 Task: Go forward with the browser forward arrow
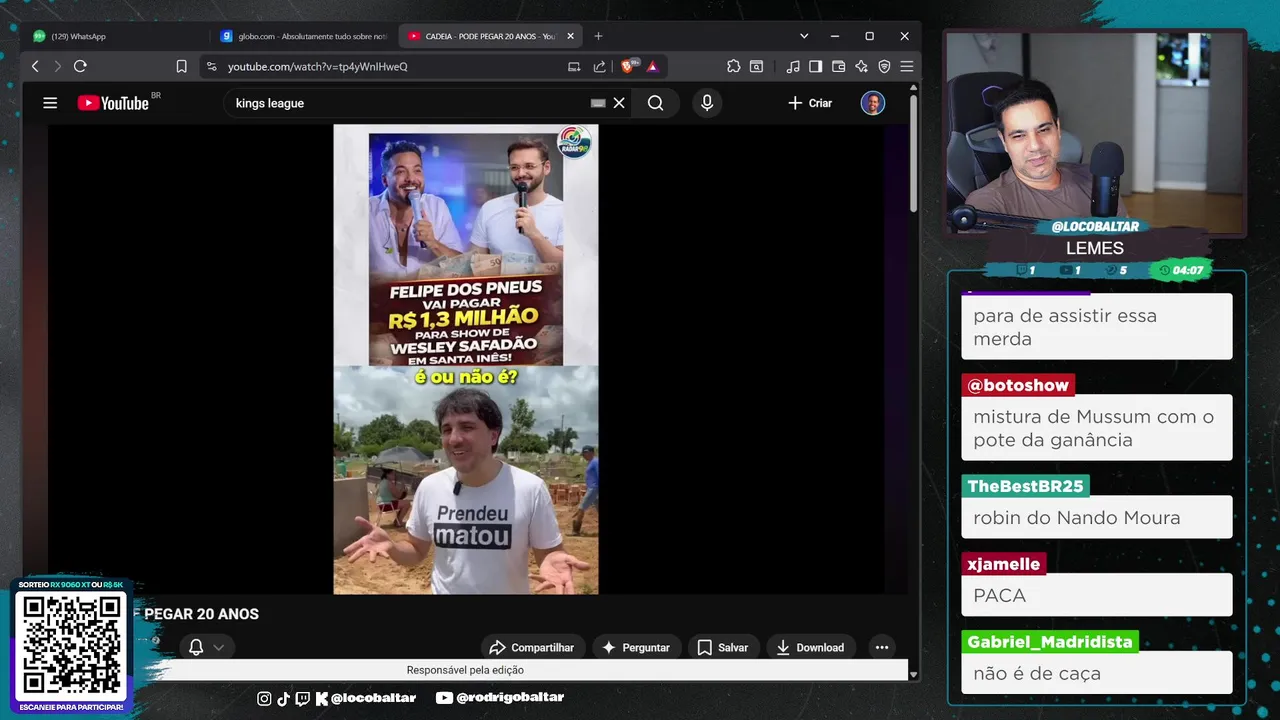tap(57, 66)
